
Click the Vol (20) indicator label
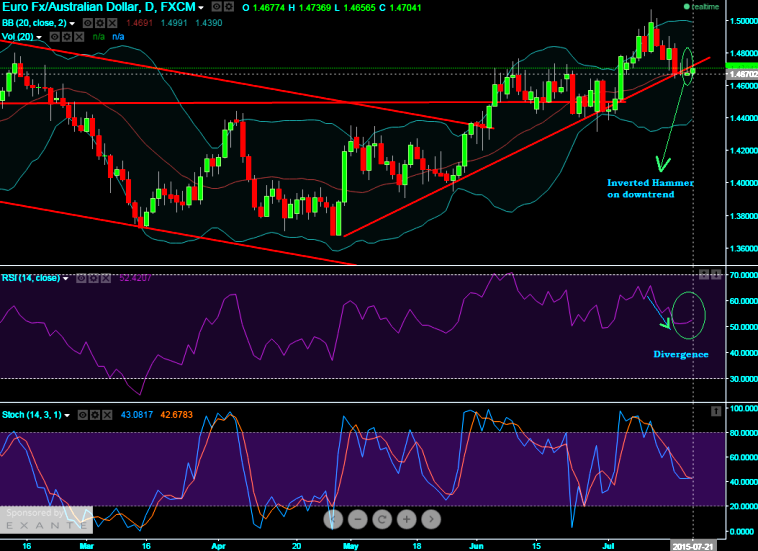(18, 37)
